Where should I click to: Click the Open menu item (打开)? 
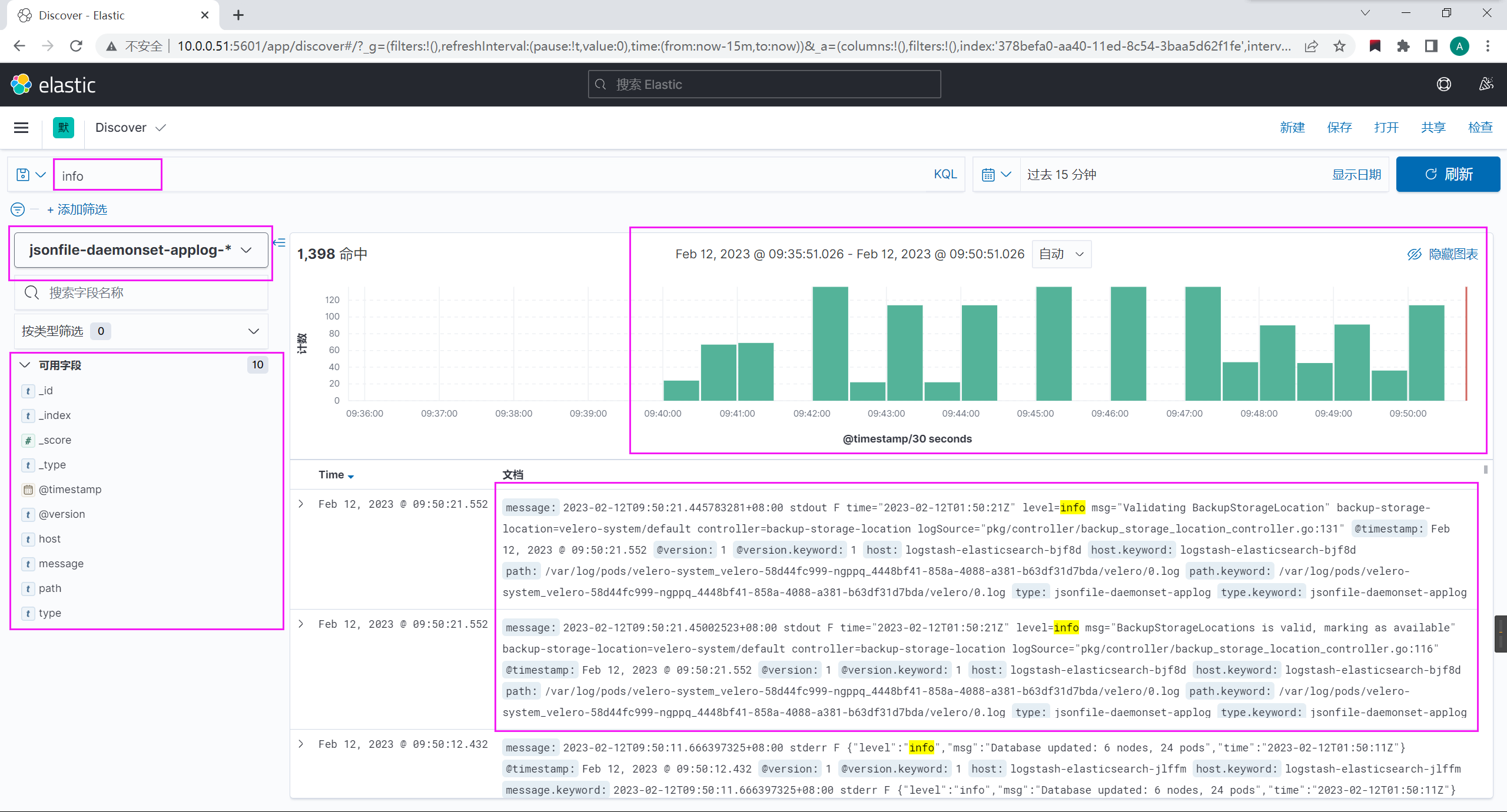(1386, 128)
